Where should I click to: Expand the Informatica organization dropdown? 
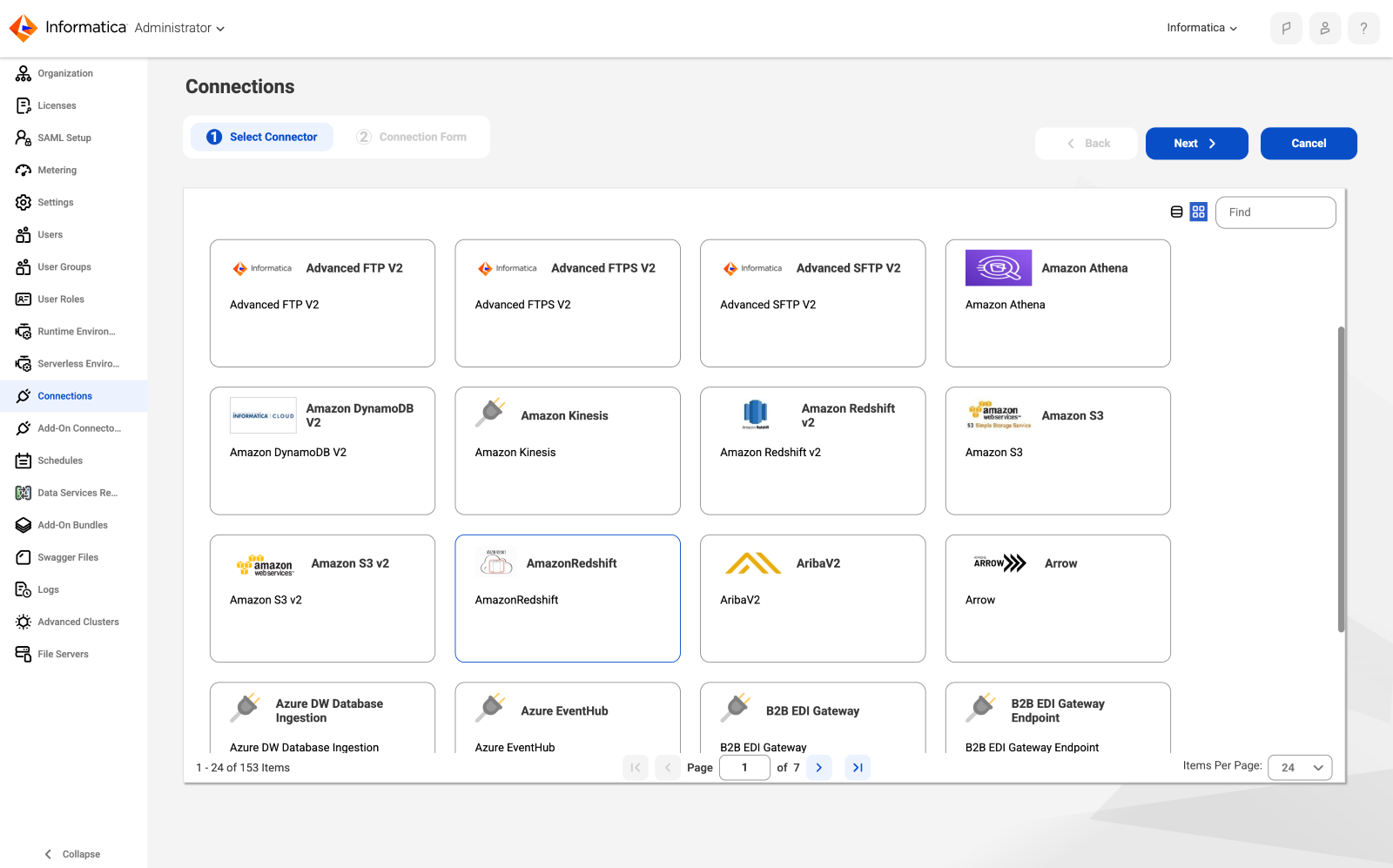click(x=1201, y=28)
